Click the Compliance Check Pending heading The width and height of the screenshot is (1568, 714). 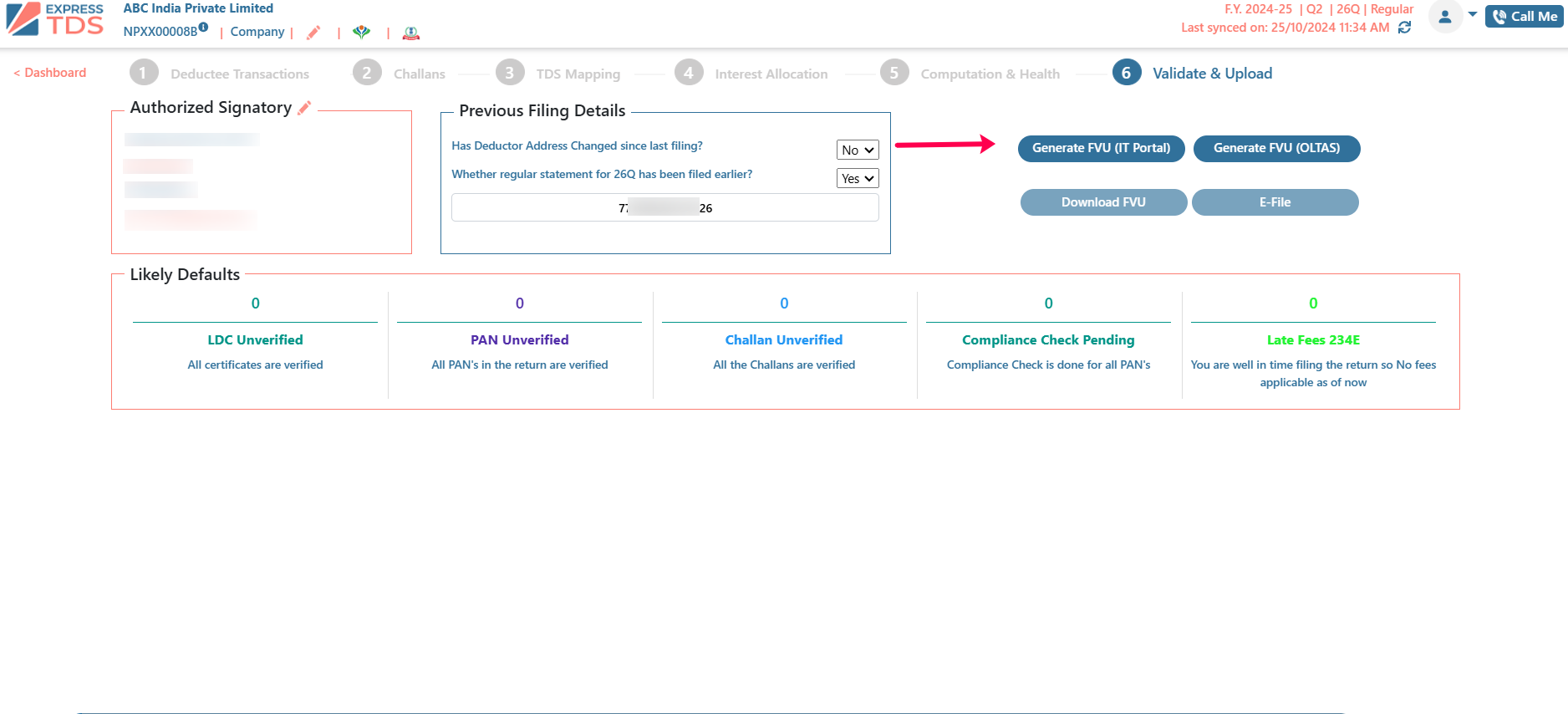click(x=1048, y=339)
